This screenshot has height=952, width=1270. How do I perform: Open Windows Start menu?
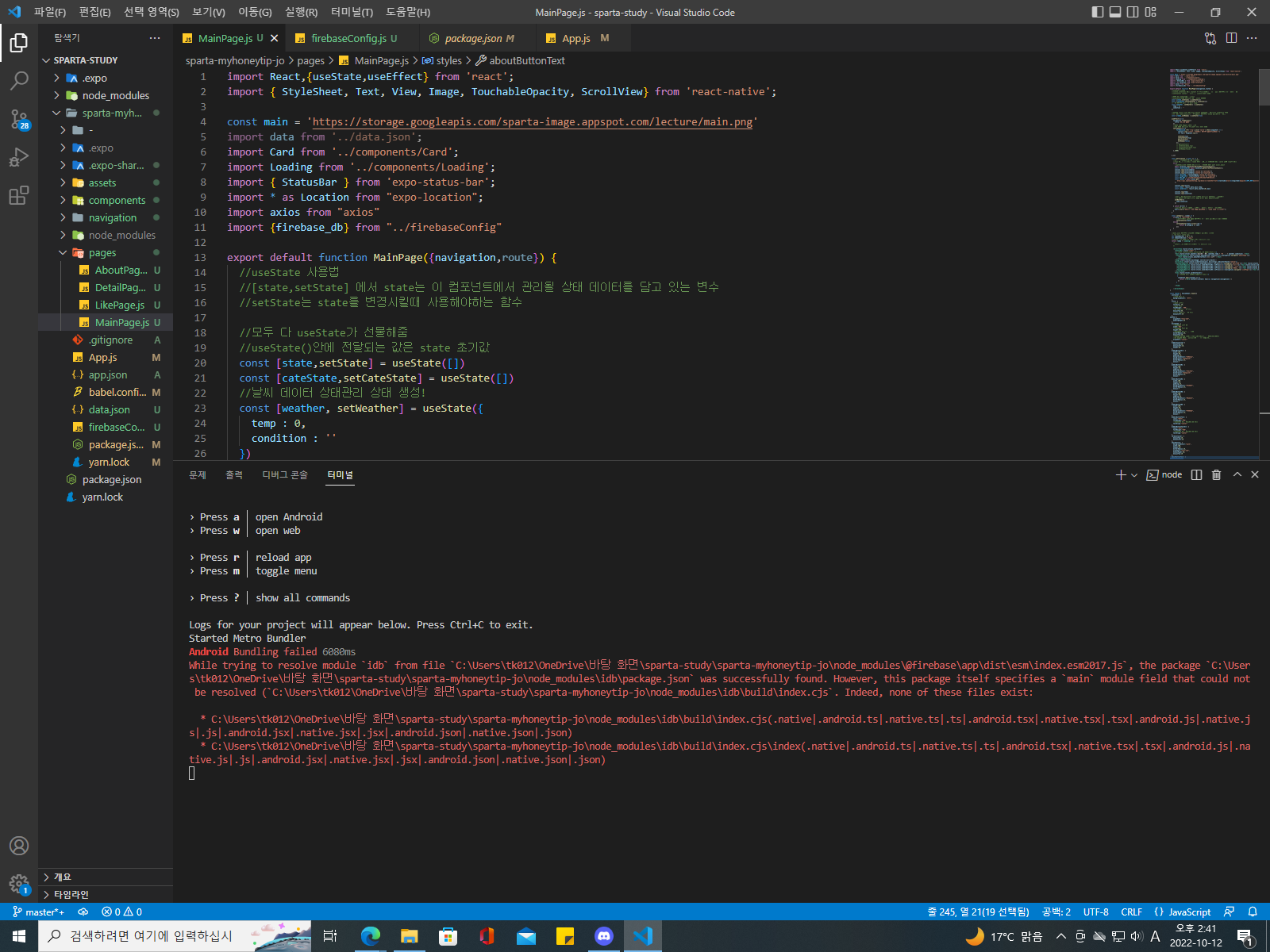pyautogui.click(x=19, y=936)
